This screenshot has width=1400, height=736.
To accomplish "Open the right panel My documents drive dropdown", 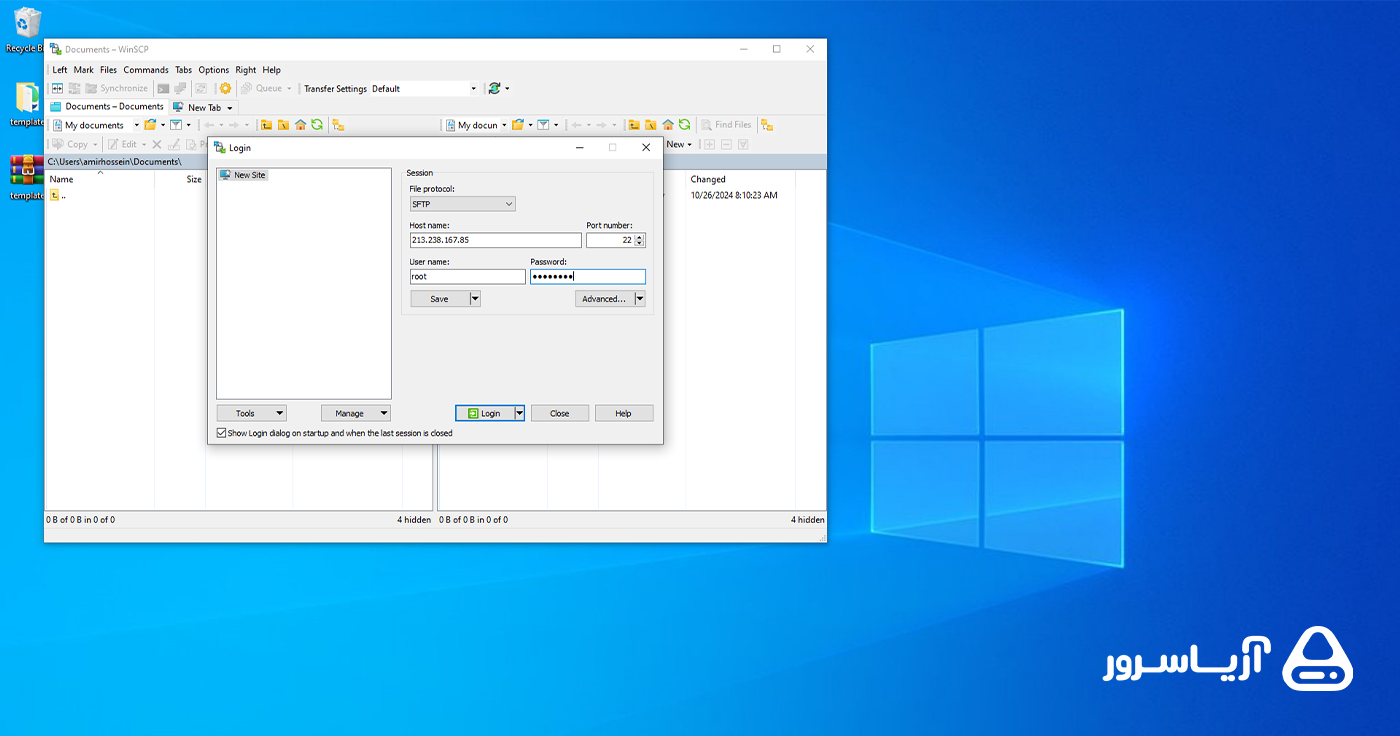I will tap(504, 125).
